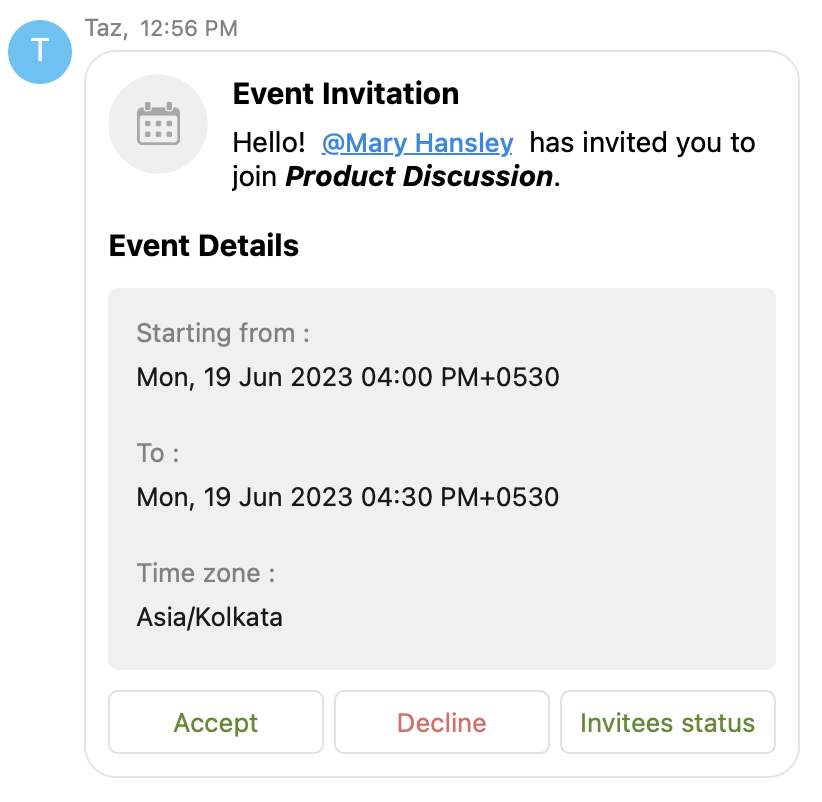This screenshot has height=802, width=822.
Task: View Invitees status
Action: 667,723
